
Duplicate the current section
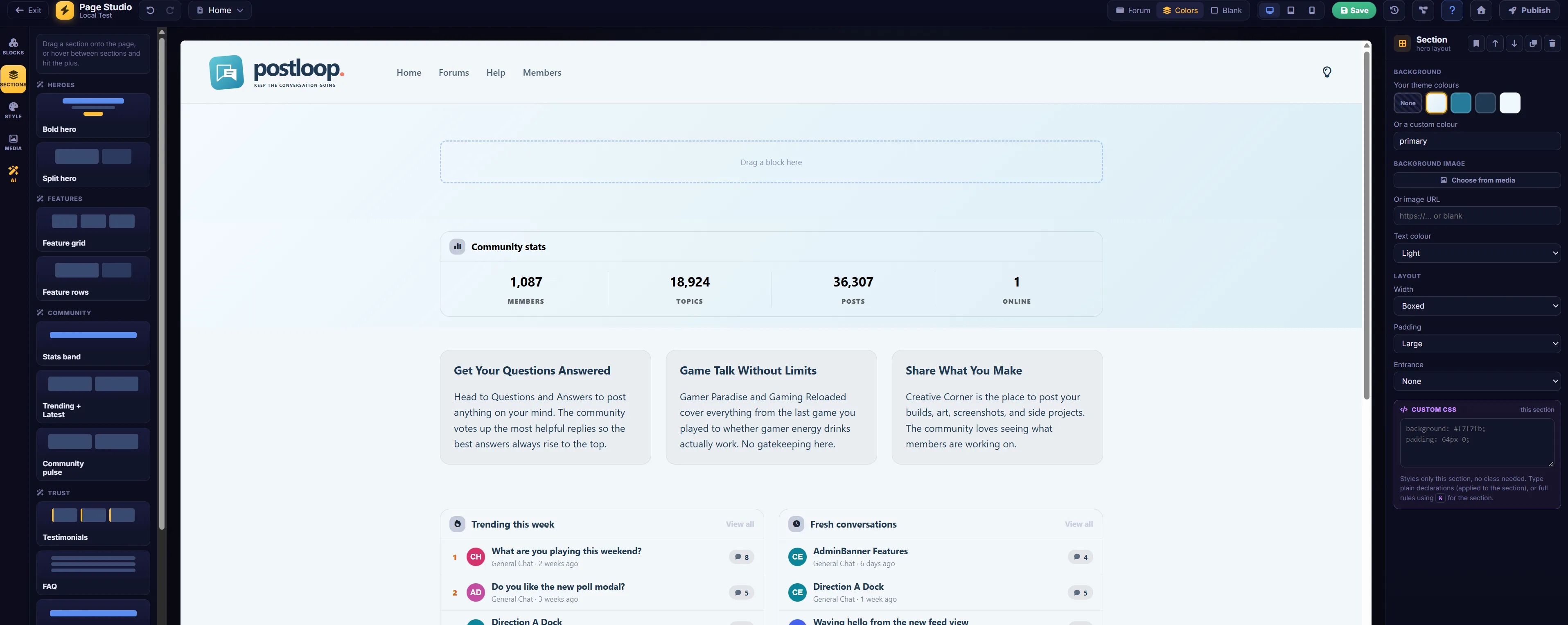coord(1533,43)
